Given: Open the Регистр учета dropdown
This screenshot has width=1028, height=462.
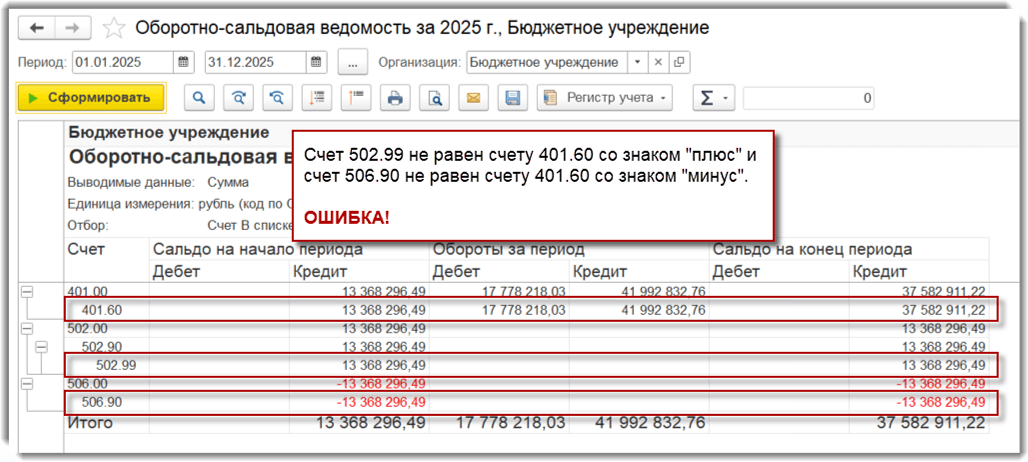Looking at the screenshot, I should pos(605,98).
